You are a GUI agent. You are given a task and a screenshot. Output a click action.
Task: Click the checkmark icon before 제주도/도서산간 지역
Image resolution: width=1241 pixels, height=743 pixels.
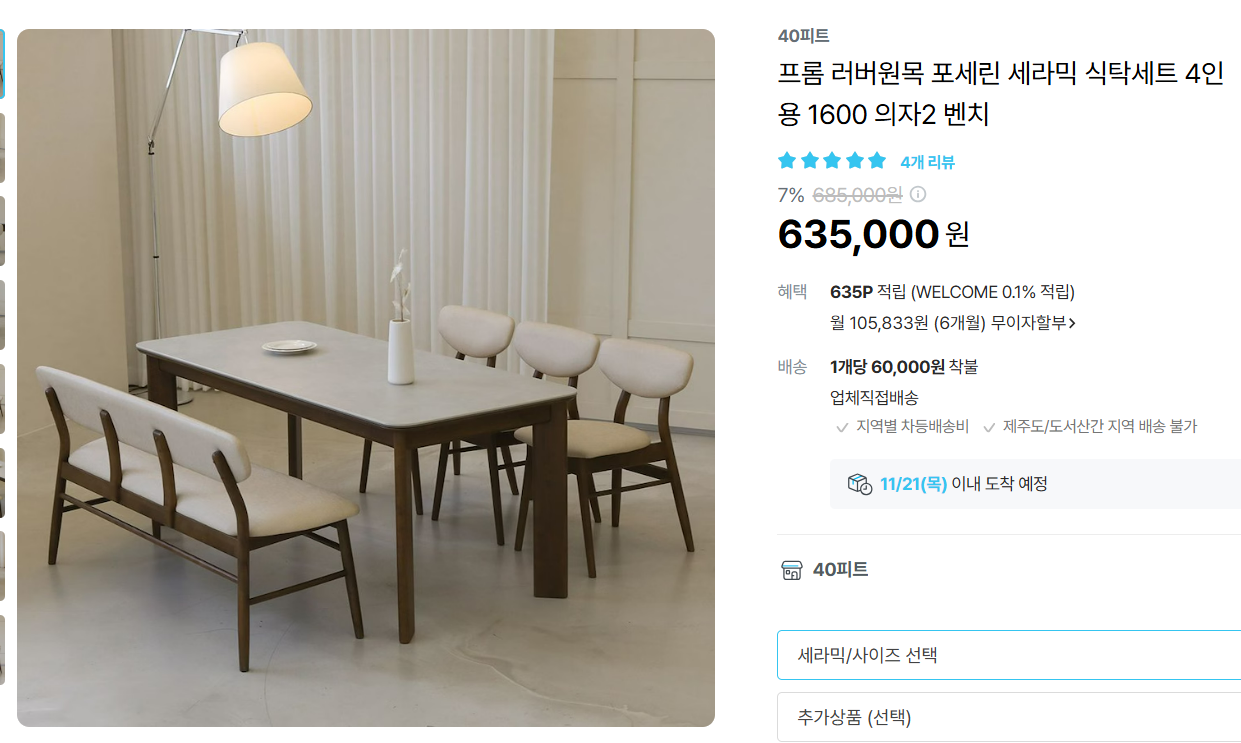pos(989,427)
